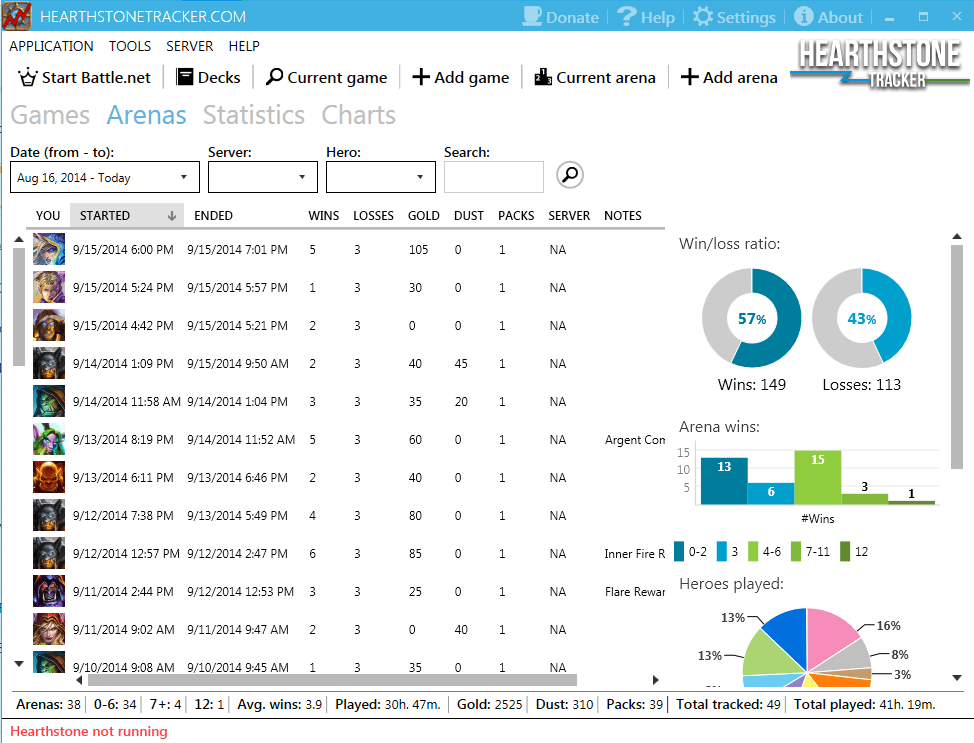The image size is (974, 743).
Task: Select the 0-2 wins legend swatch
Action: (678, 551)
